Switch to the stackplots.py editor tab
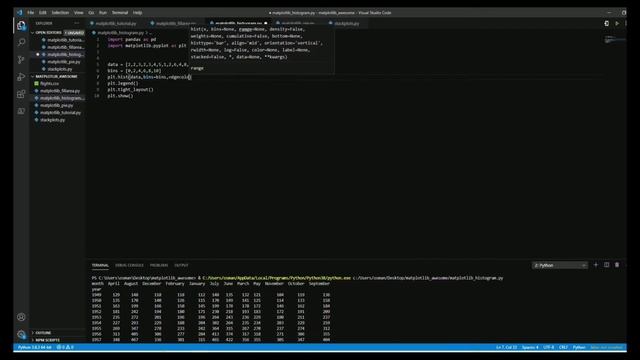The width and height of the screenshot is (640, 360). tap(346, 23)
